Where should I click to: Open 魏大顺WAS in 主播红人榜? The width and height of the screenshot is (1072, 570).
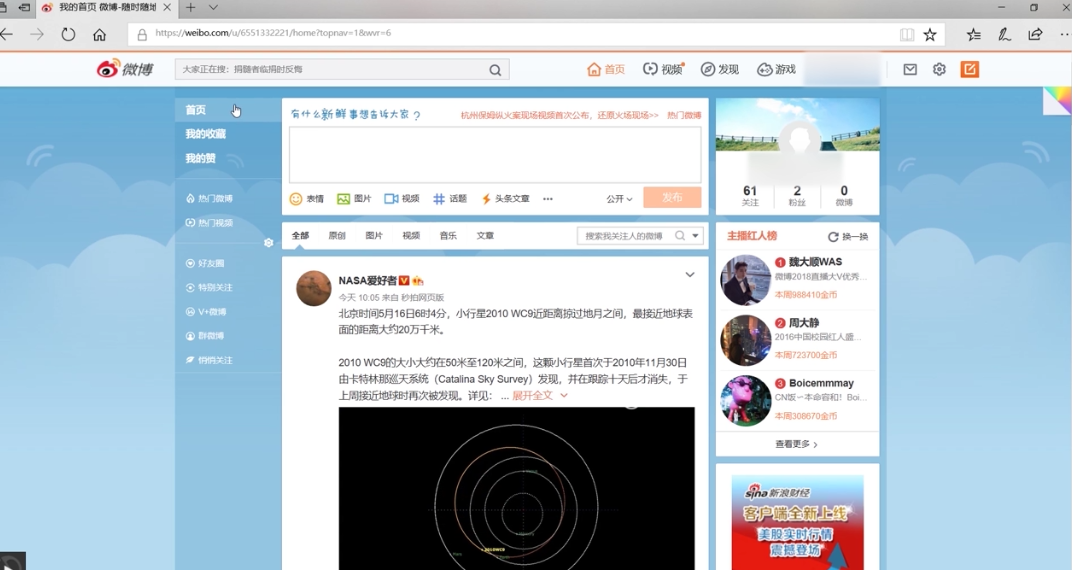[815, 262]
